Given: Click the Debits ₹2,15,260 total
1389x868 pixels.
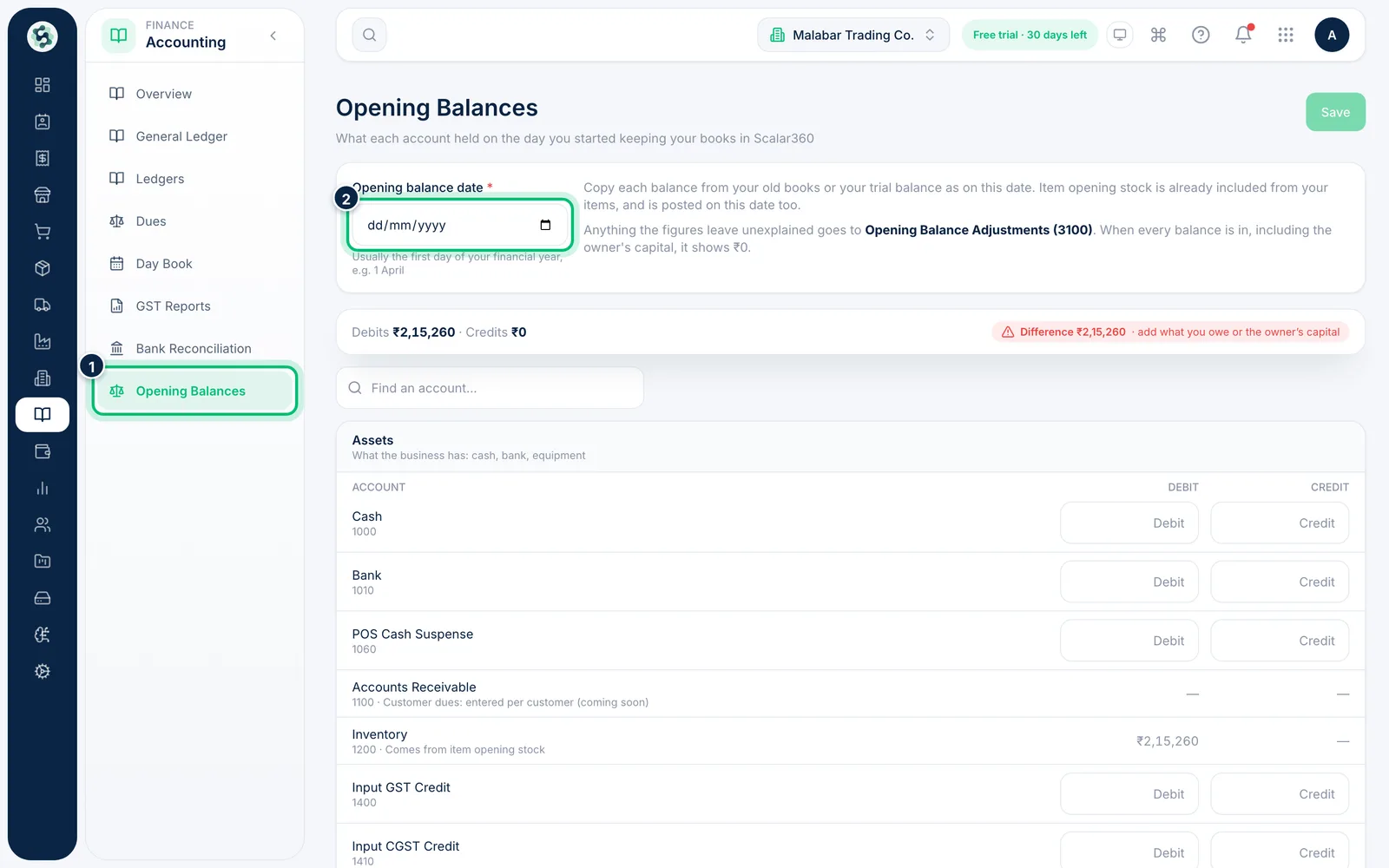Looking at the screenshot, I should [x=403, y=332].
